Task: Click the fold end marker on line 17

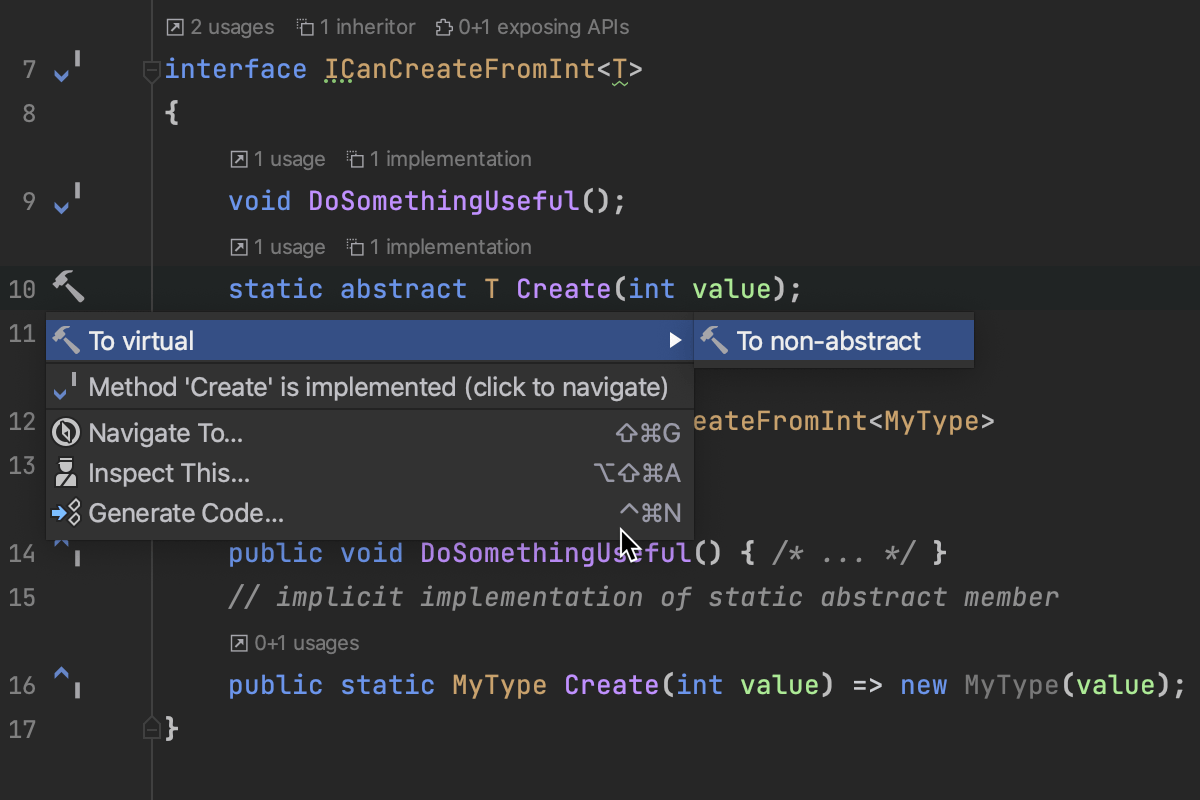Action: pos(152,728)
